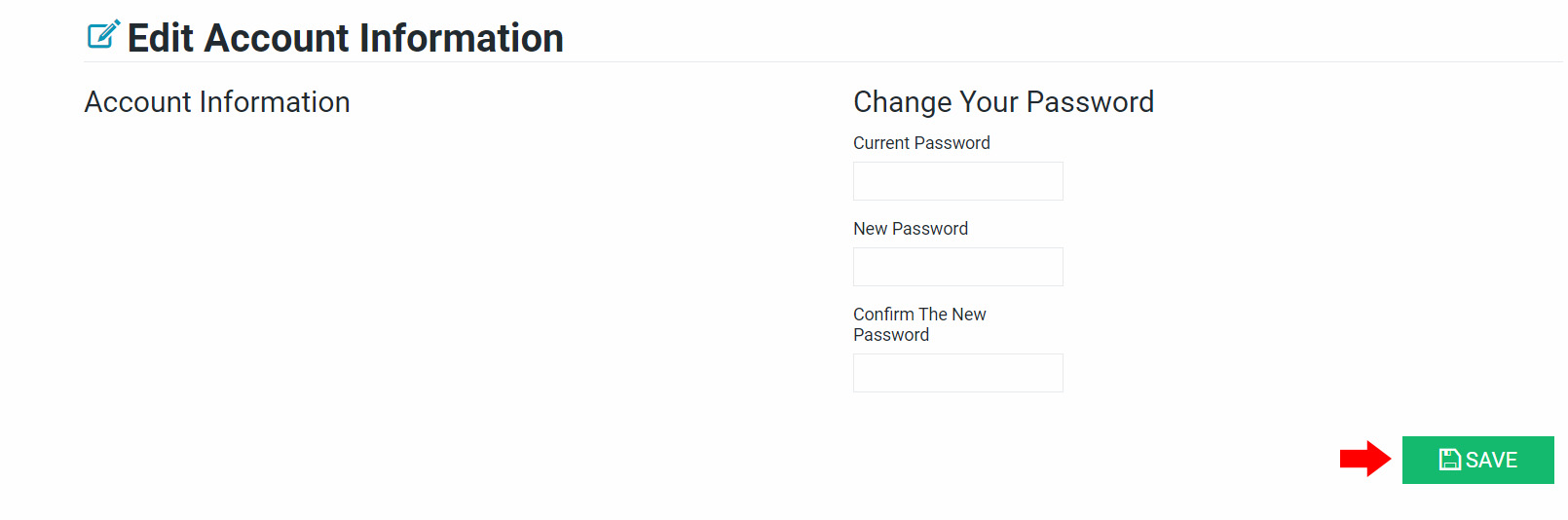Click the Edit Account Information page title
The image size is (1568, 520).
point(346,38)
